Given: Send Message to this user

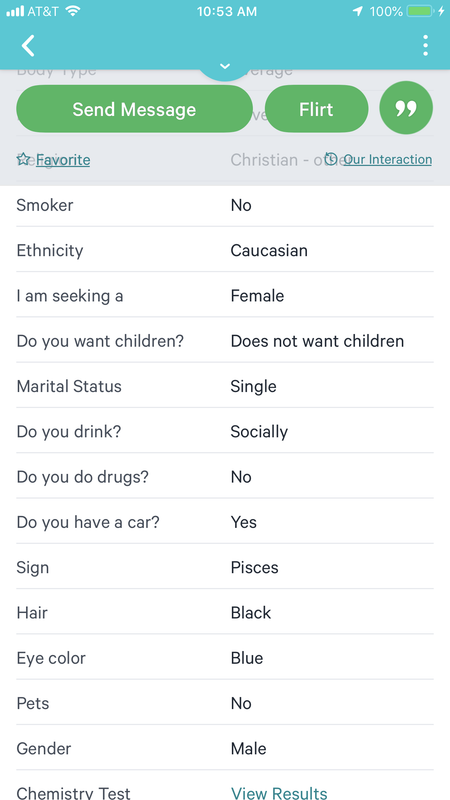Looking at the screenshot, I should pyautogui.click(x=134, y=109).
